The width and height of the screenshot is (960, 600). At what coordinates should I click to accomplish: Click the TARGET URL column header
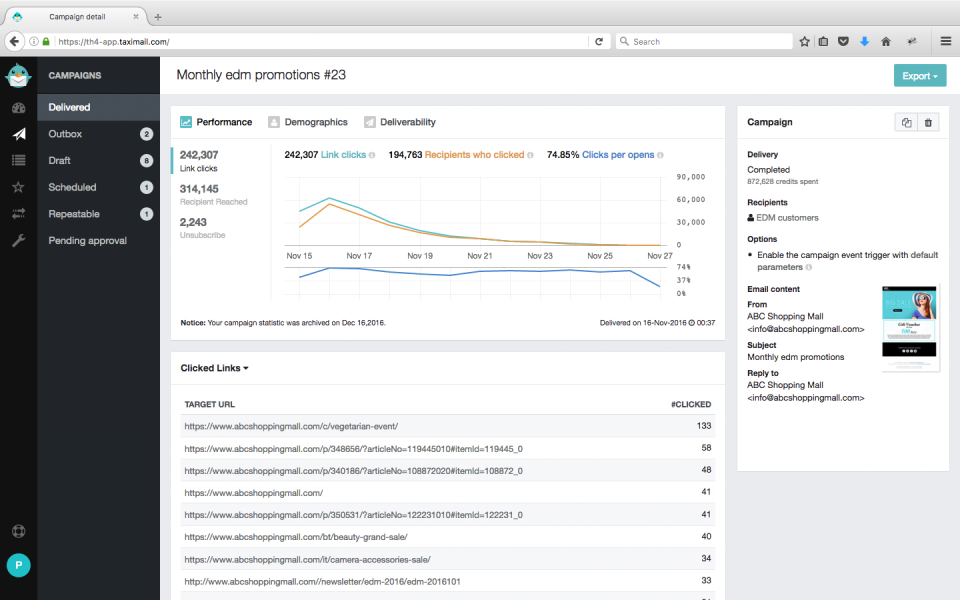pos(209,404)
